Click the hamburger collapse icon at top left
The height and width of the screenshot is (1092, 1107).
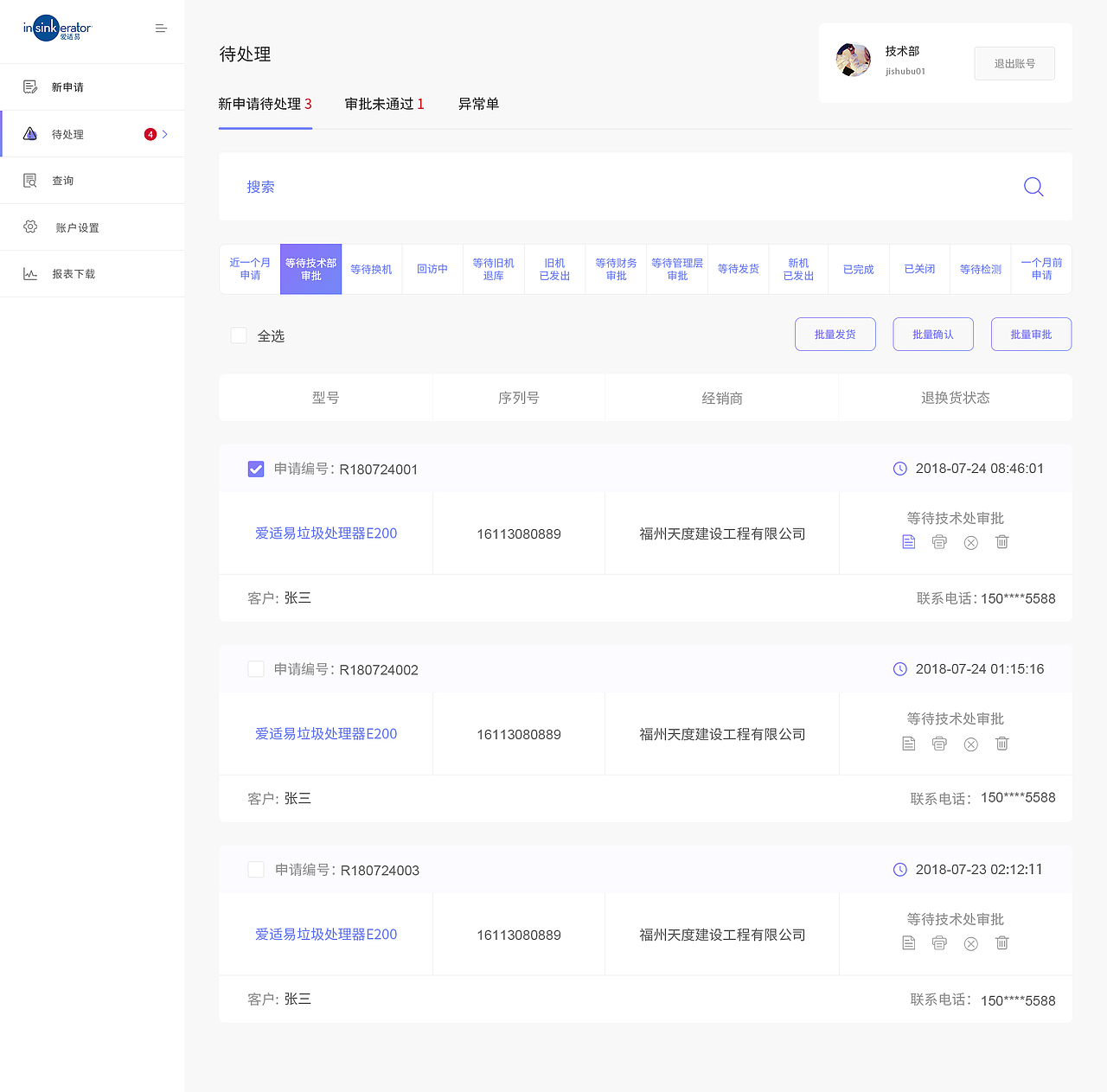coord(161,28)
